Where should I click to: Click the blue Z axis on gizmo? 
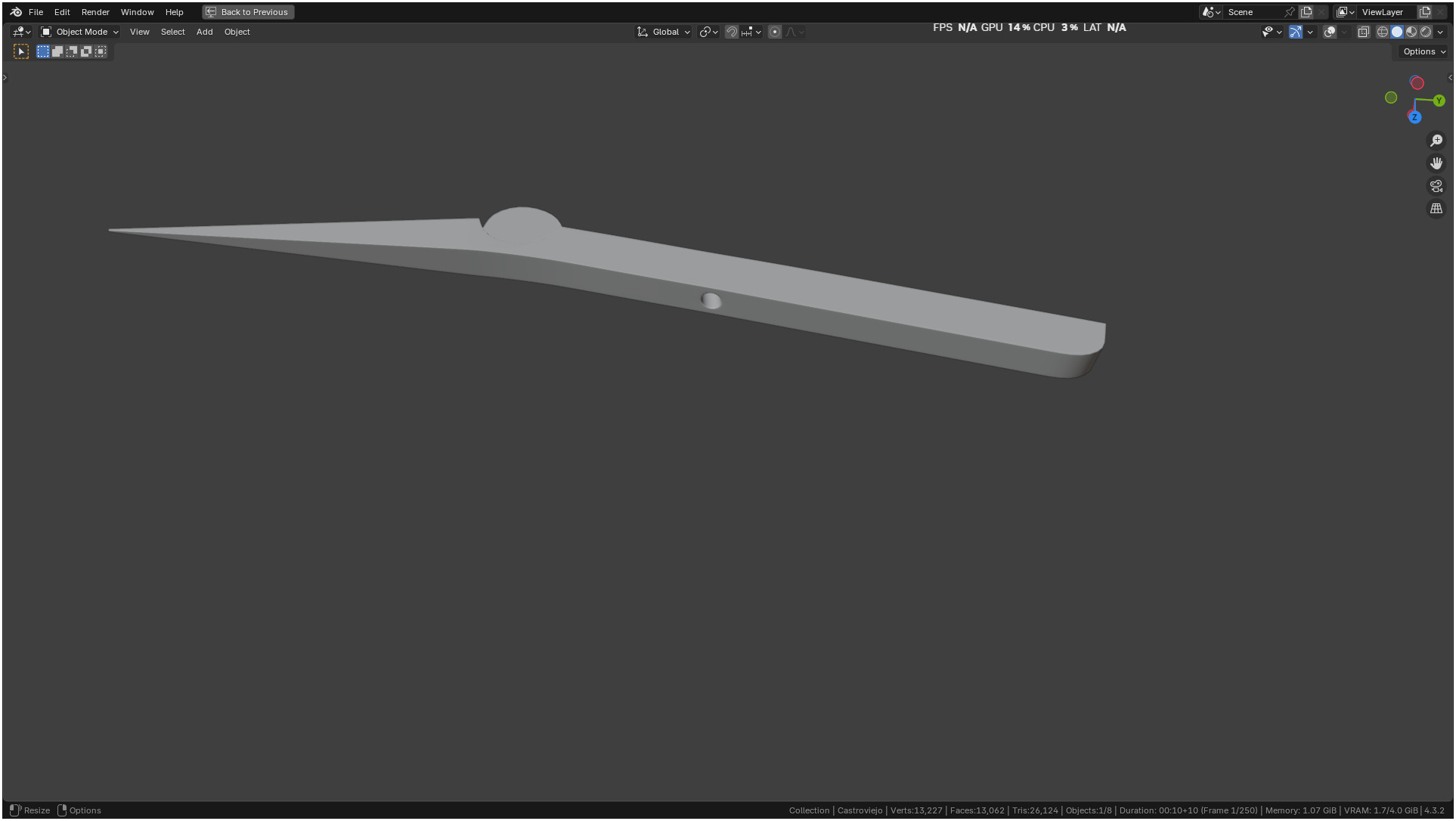coord(1414,117)
